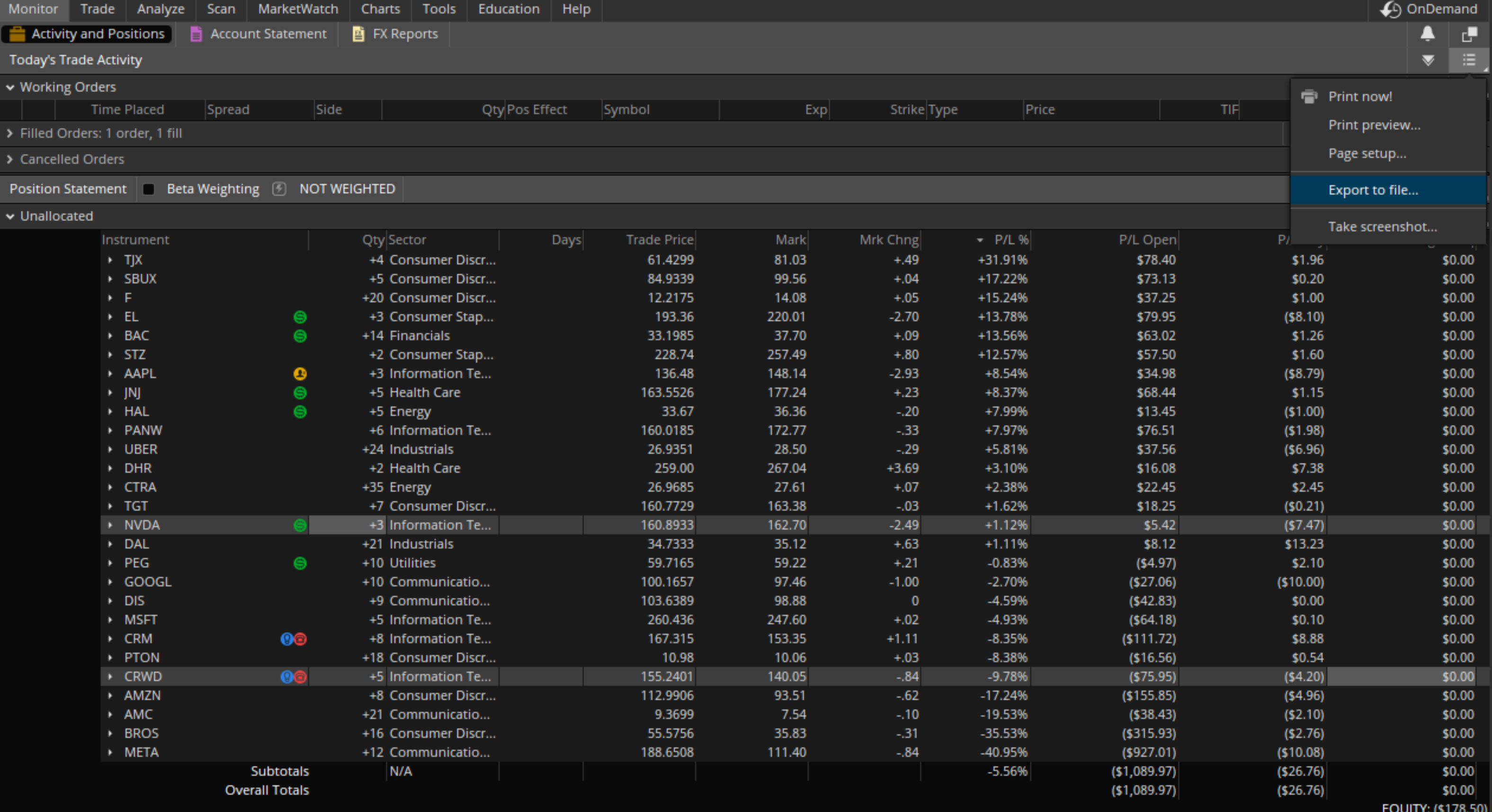
Task: Click the GOOGL instrument symbol
Action: [148, 582]
